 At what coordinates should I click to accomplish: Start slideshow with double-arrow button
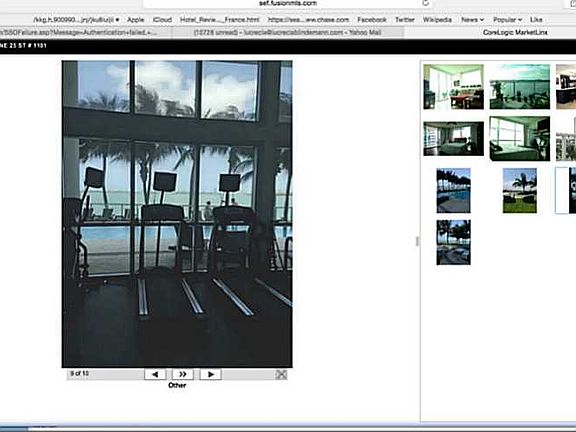[183, 374]
